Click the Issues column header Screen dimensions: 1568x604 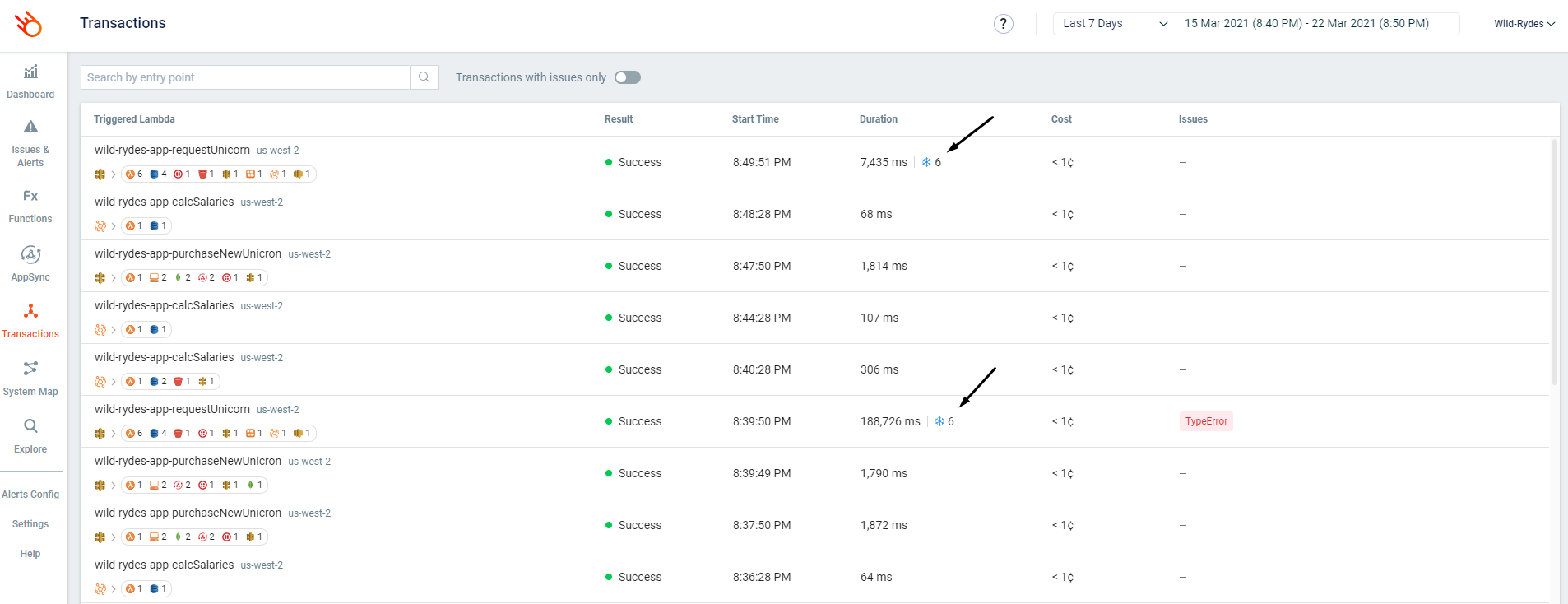click(1193, 119)
